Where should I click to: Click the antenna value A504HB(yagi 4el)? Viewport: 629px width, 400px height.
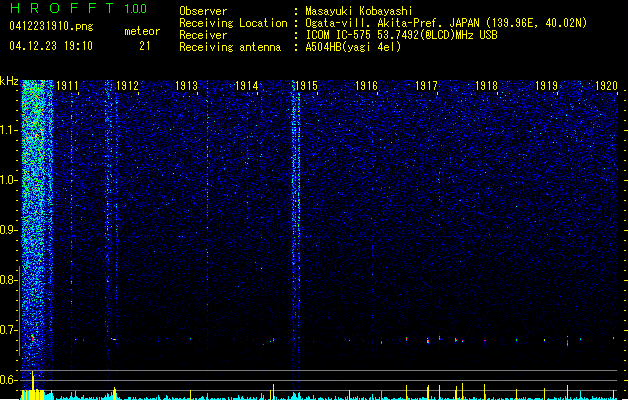(353, 47)
